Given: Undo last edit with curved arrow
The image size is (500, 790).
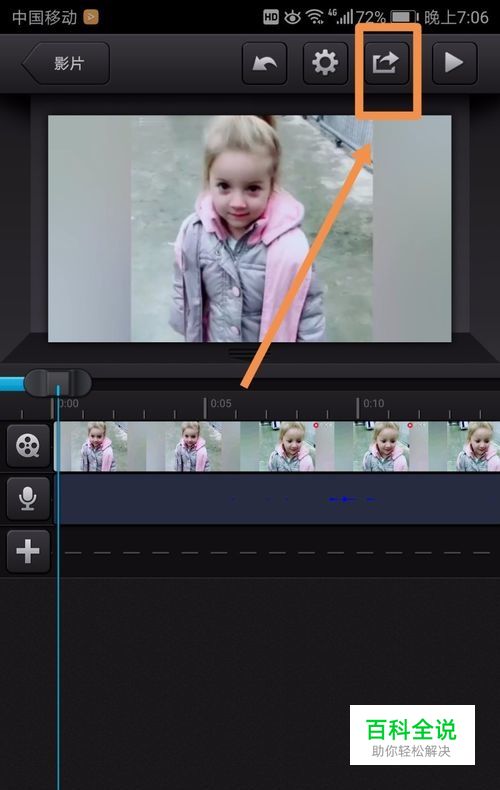Looking at the screenshot, I should [265, 63].
